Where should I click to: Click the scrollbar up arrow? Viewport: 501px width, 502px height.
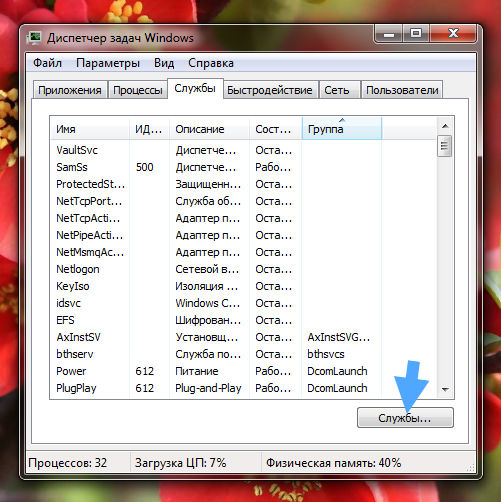click(445, 126)
